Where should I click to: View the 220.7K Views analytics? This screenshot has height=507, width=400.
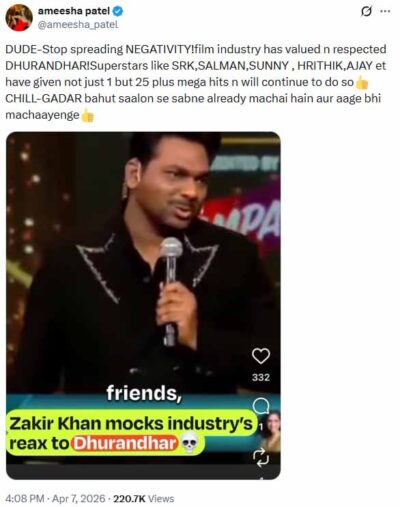click(x=143, y=499)
